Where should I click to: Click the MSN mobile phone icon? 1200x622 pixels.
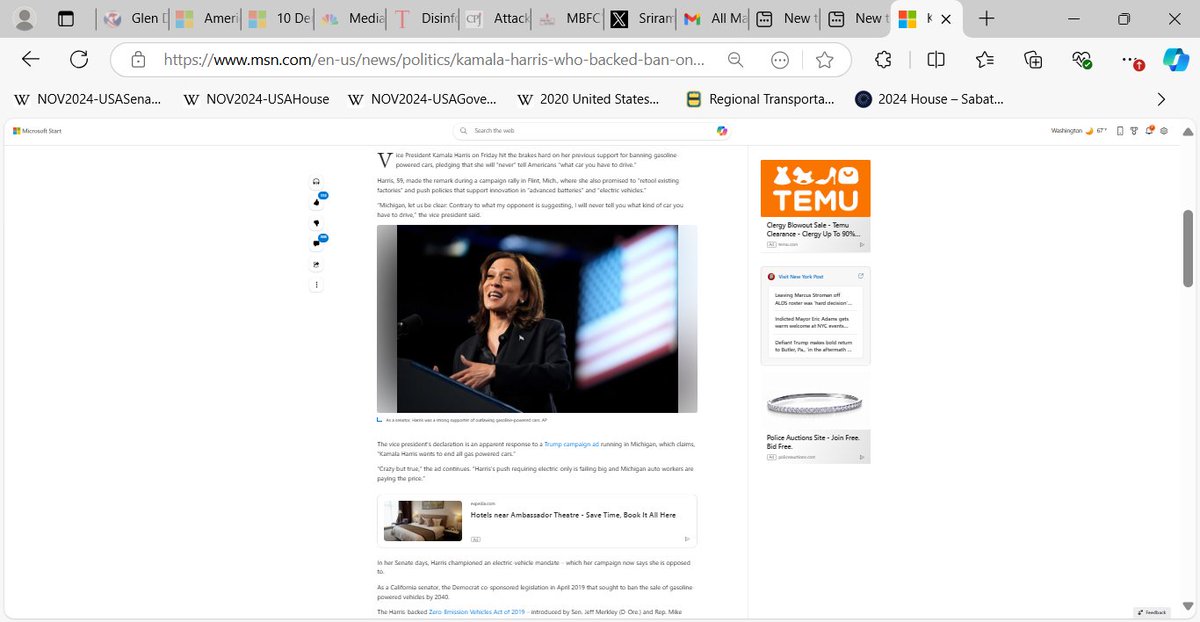(1119, 131)
